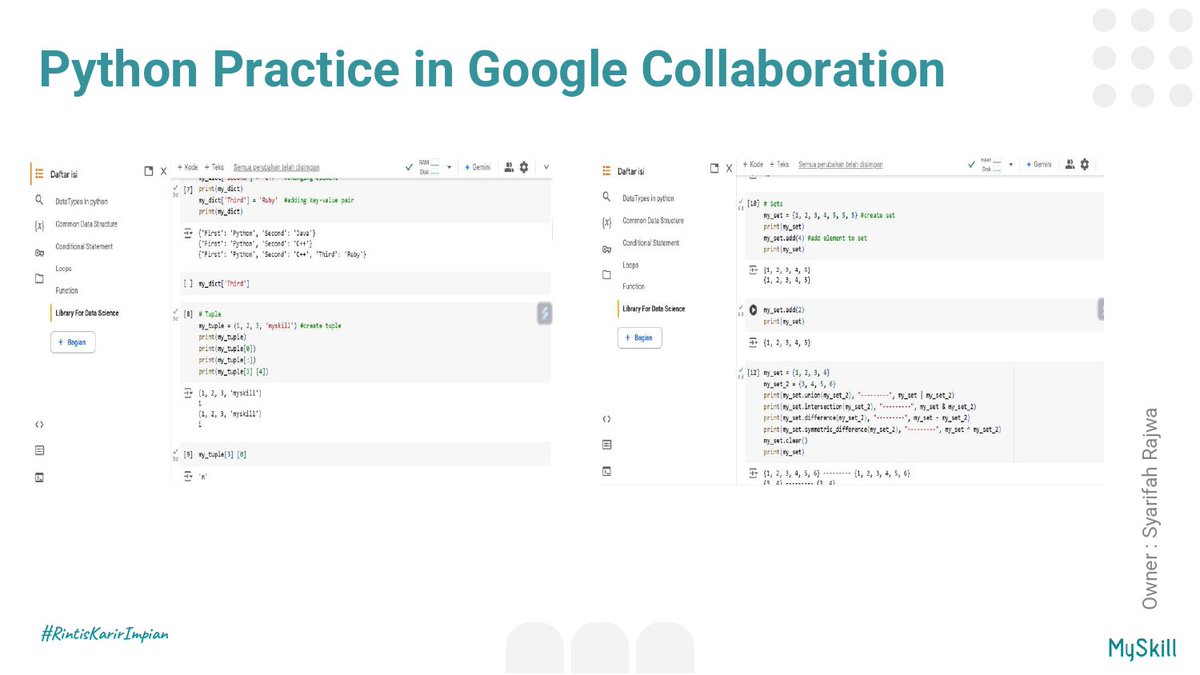This screenshot has height=675, width=1200.
Task: Select Library For Data Science in right notebook
Action: point(654,309)
